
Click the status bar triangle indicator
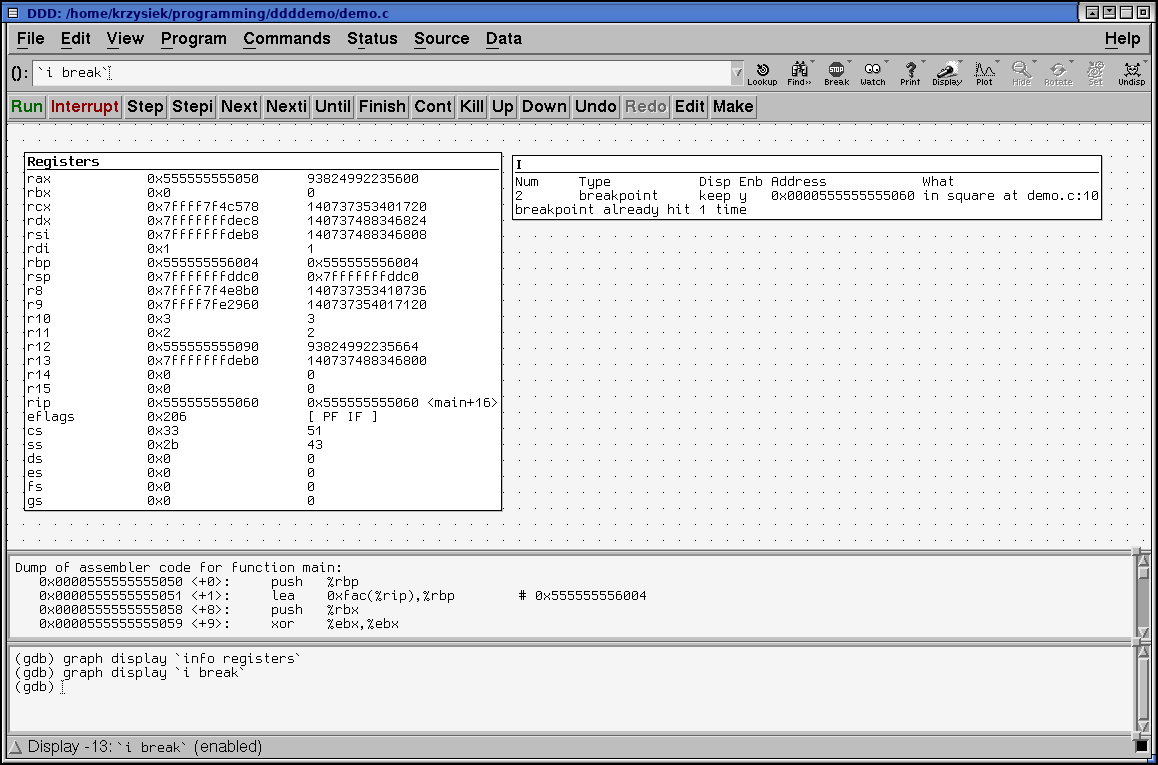coord(16,747)
